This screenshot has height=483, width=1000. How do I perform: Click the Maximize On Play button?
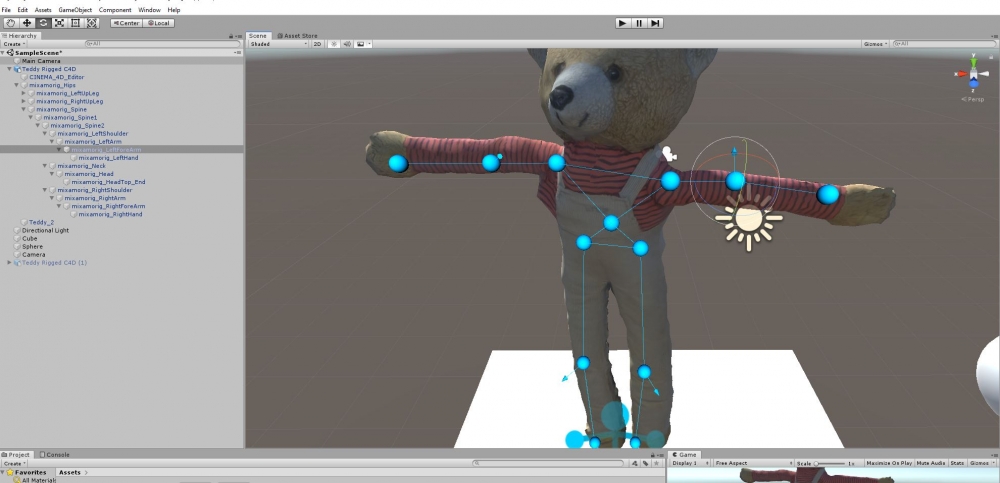(x=888, y=463)
